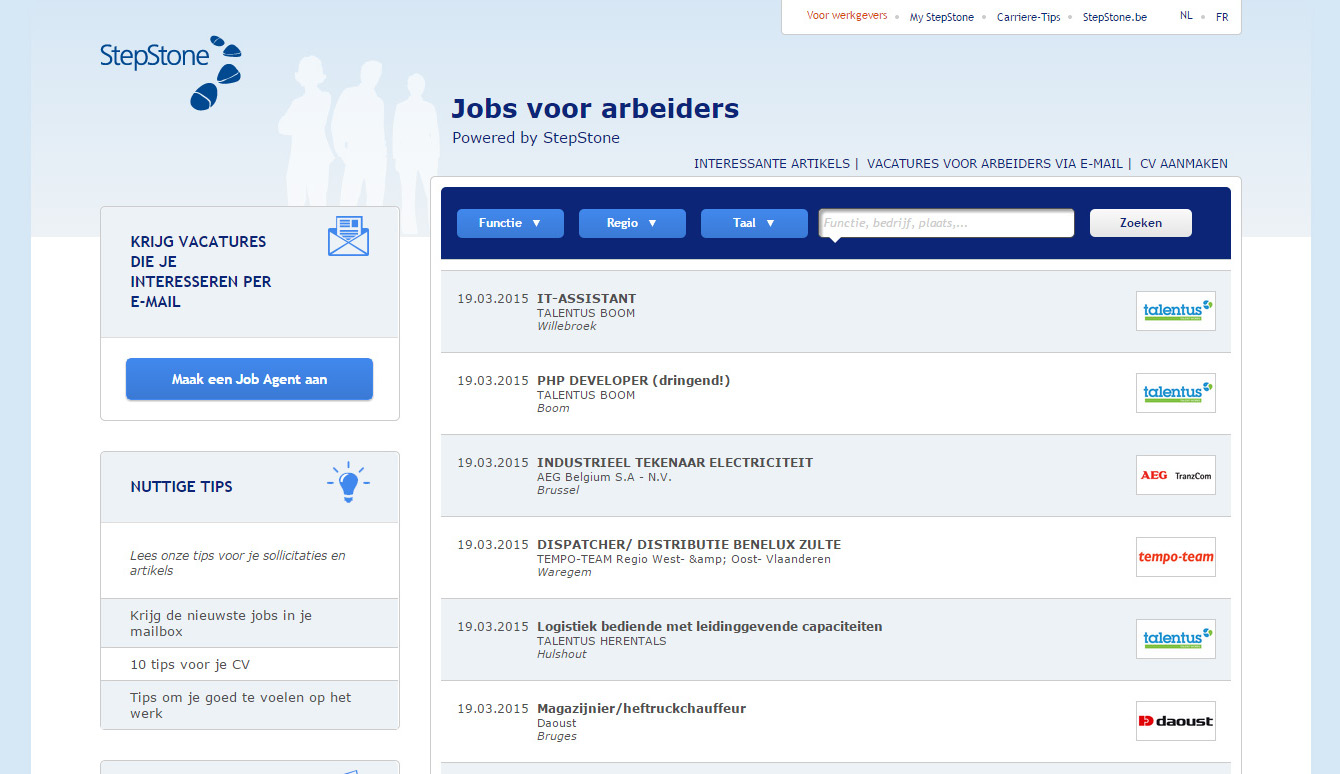The image size is (1340, 774).
Task: Click the Jobs voor arbeiders title
Action: coord(595,109)
